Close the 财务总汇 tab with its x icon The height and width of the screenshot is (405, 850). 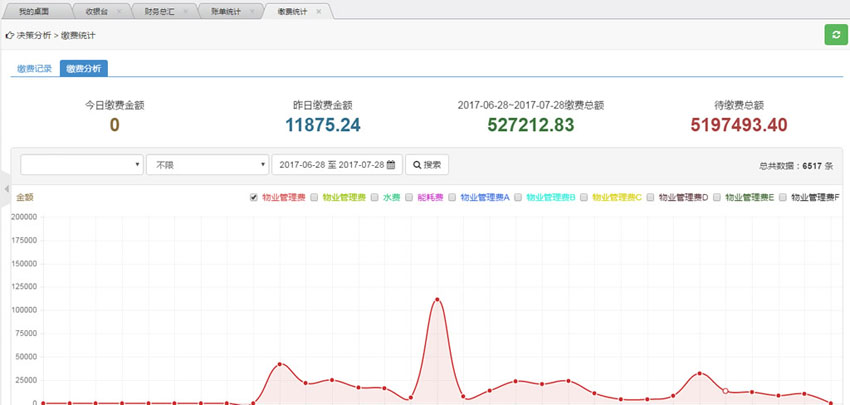click(184, 11)
